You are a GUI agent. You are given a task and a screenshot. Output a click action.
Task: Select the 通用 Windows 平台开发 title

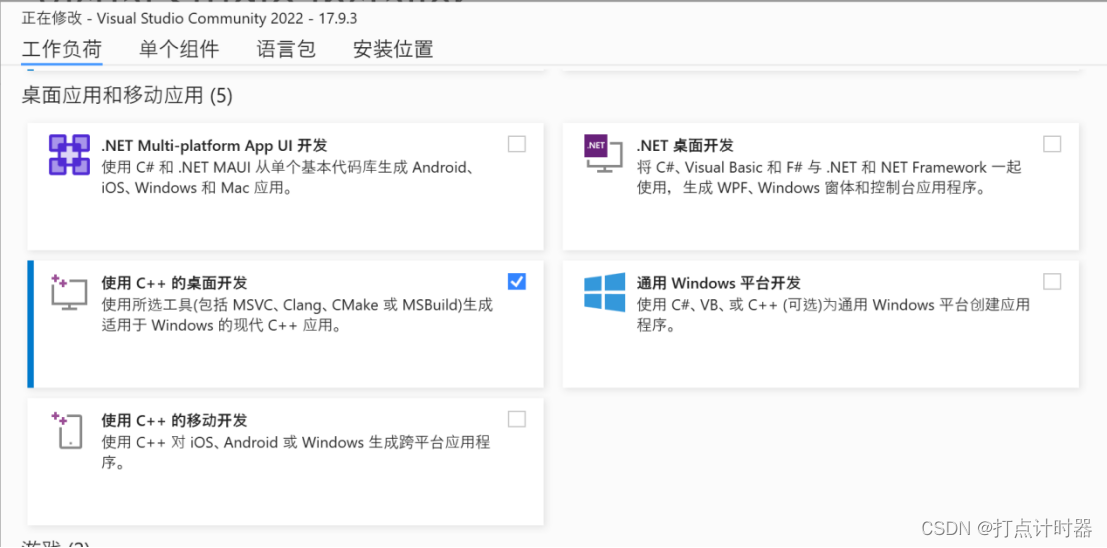(719, 283)
